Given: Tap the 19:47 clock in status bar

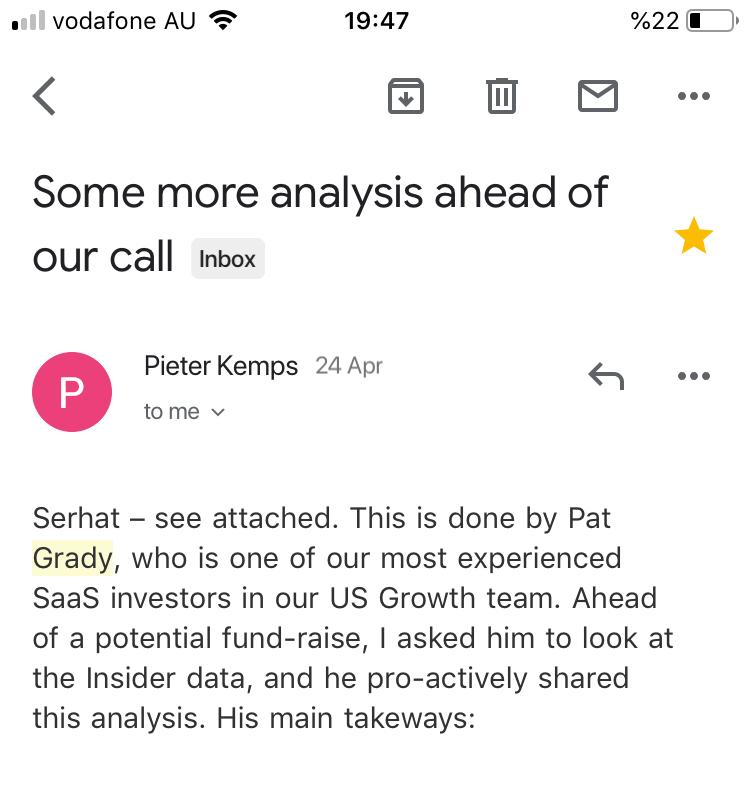Looking at the screenshot, I should (375, 20).
